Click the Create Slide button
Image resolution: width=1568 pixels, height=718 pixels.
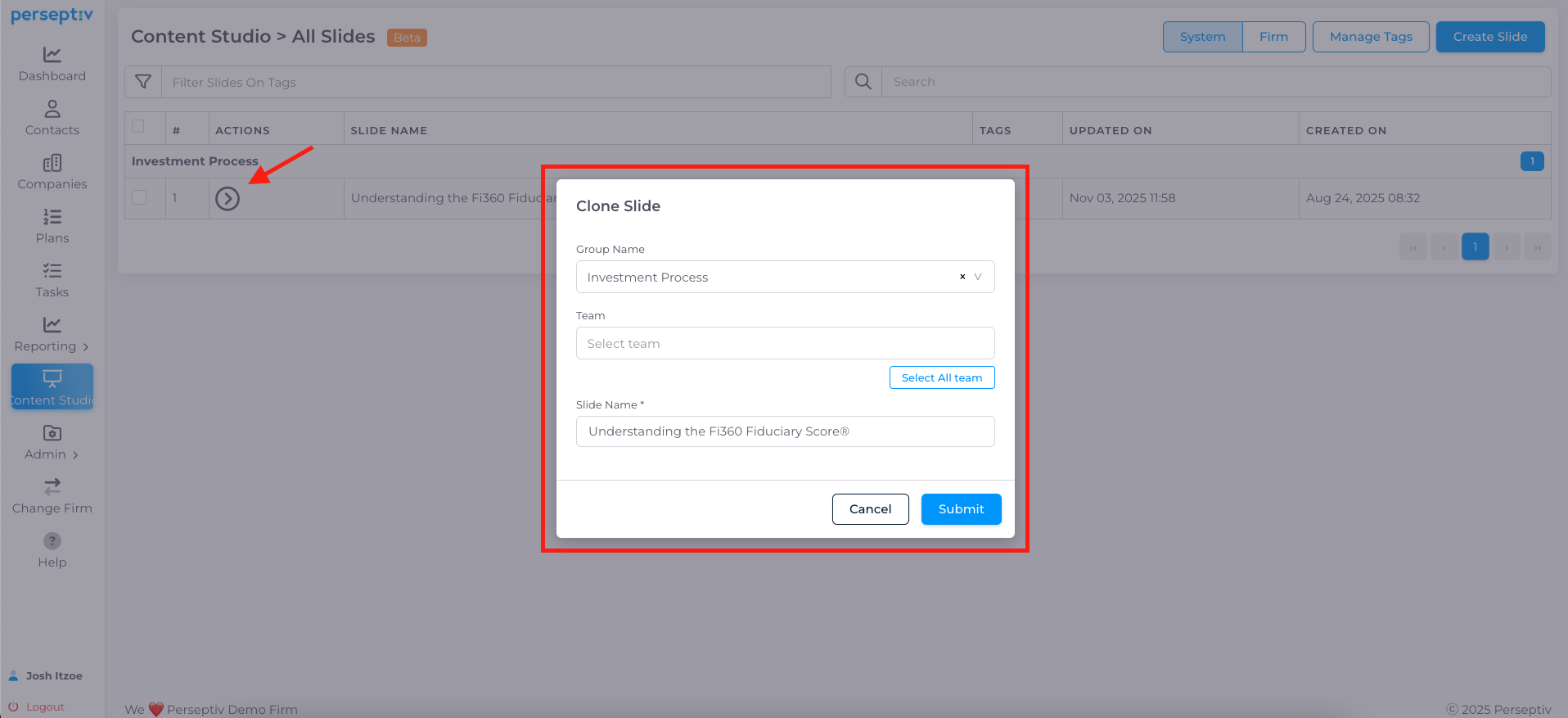pyautogui.click(x=1490, y=37)
